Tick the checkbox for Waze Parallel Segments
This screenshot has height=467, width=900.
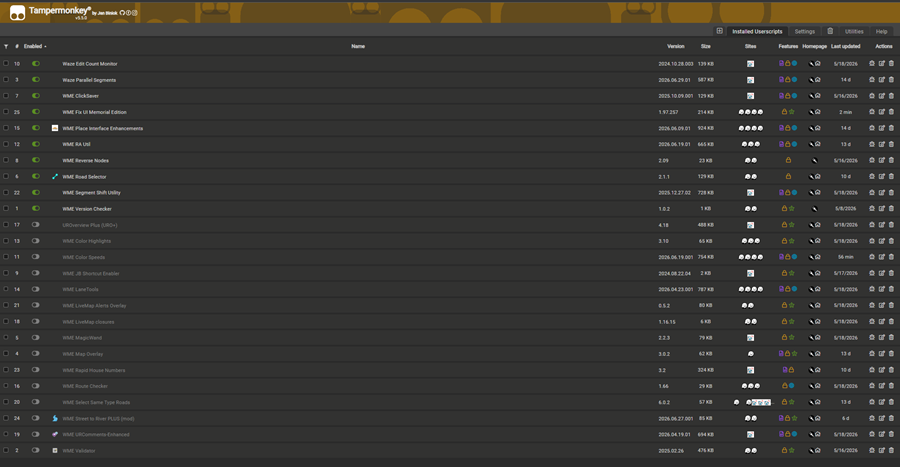coord(6,80)
